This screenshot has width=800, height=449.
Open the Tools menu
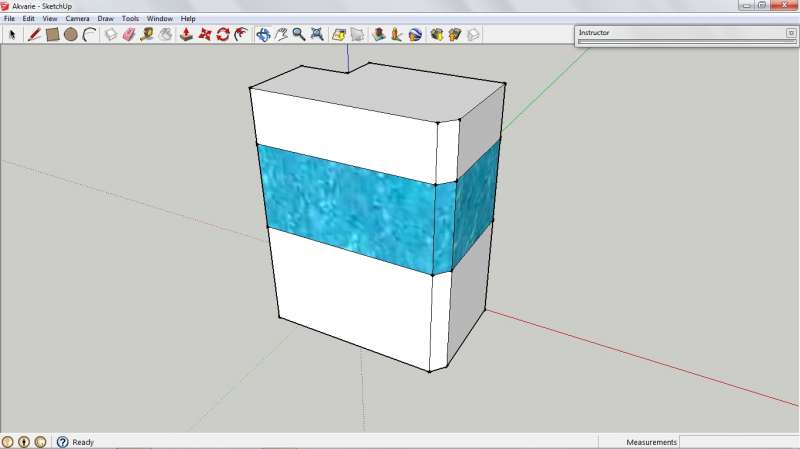coord(130,18)
